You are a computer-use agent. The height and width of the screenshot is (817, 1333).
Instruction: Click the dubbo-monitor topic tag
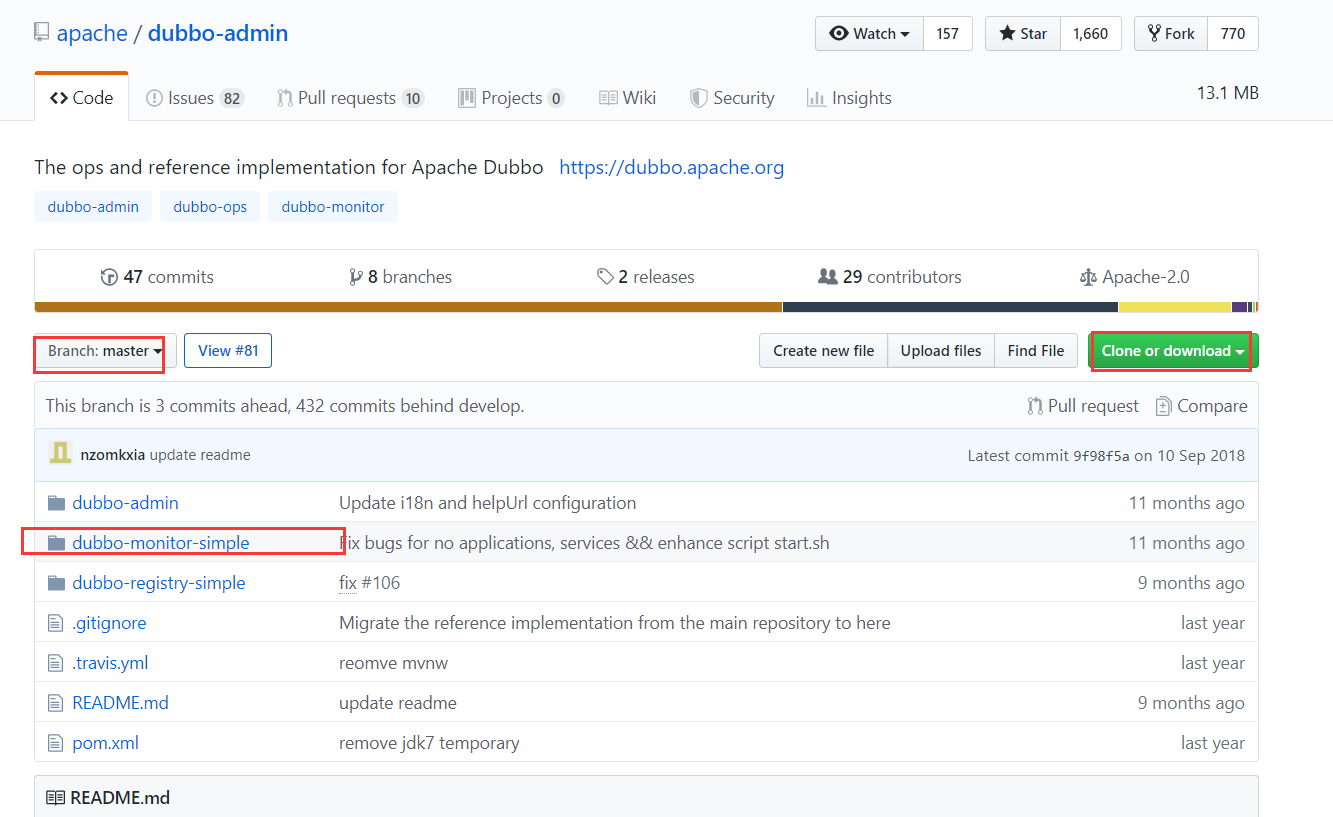coord(333,207)
